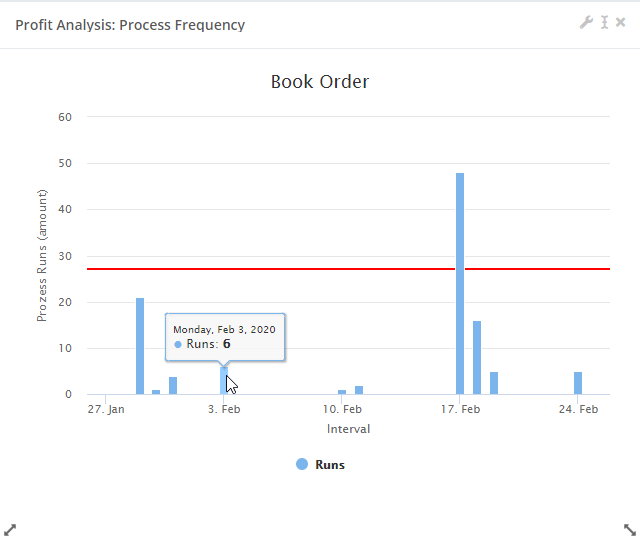Click the resize handle at bottom-right corner
640x540 pixels.
click(630, 530)
